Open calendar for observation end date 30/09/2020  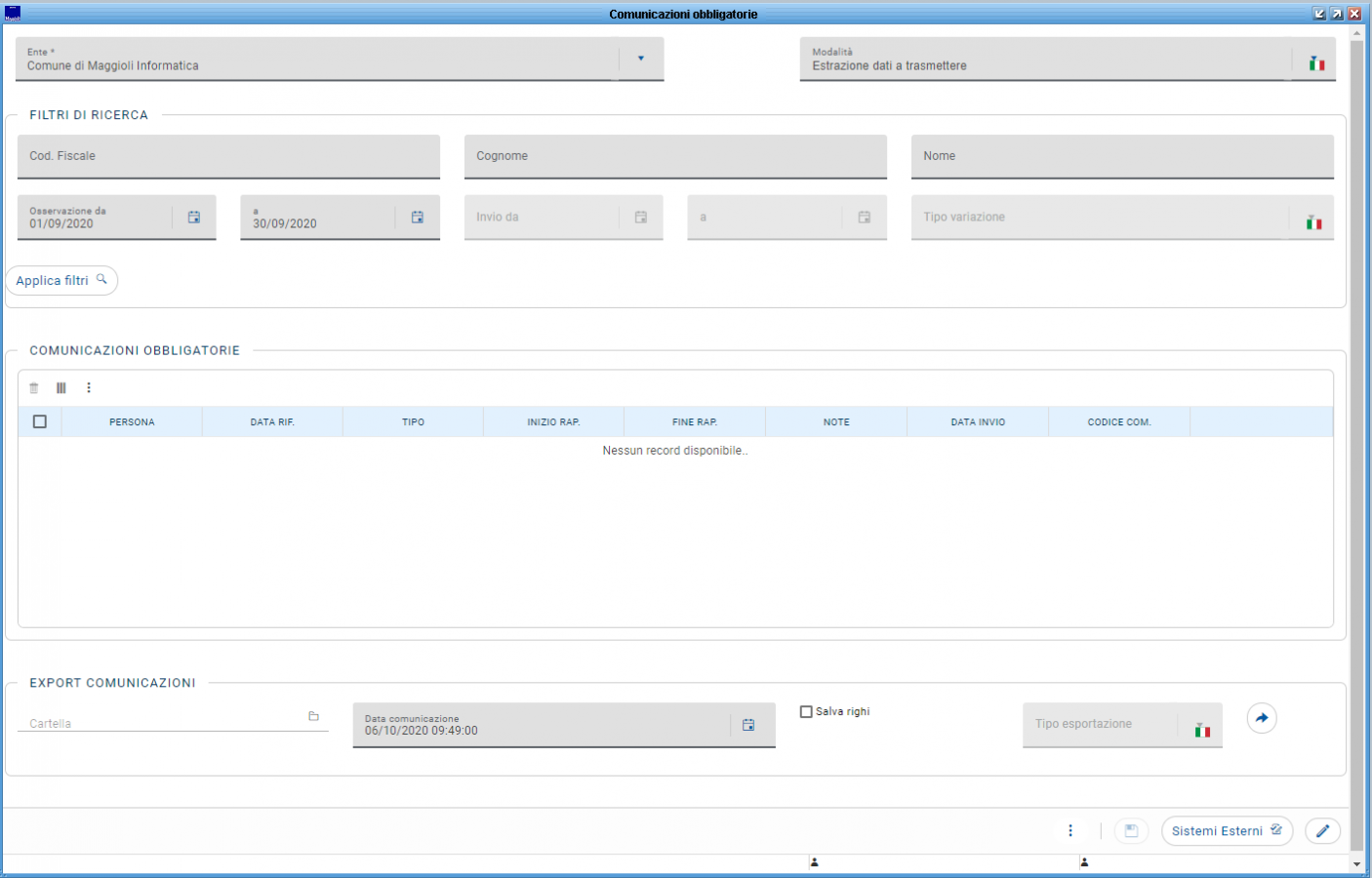click(x=417, y=218)
